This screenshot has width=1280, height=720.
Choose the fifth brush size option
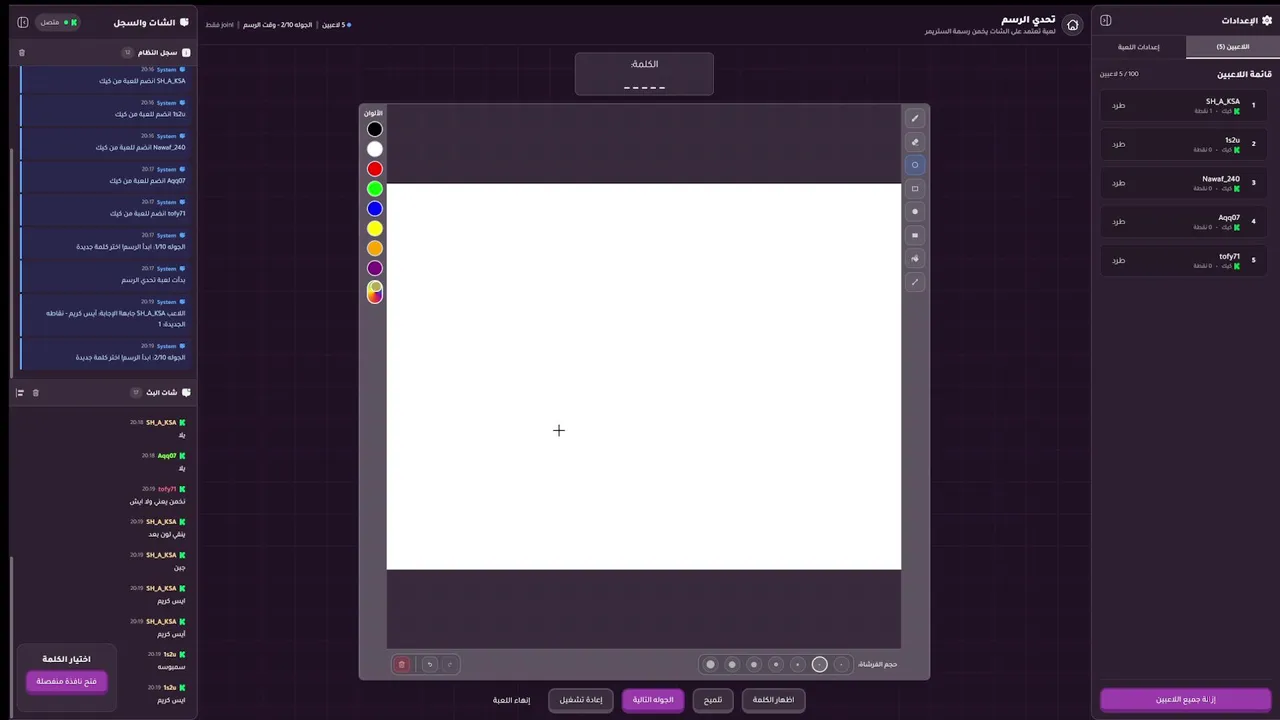pyautogui.click(x=754, y=664)
